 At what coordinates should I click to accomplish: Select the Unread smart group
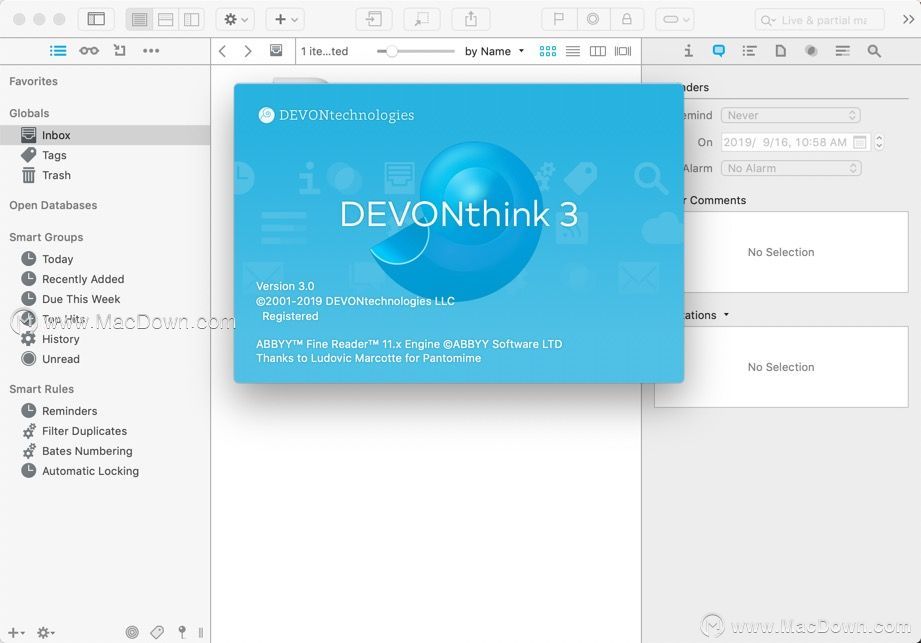click(105, 359)
